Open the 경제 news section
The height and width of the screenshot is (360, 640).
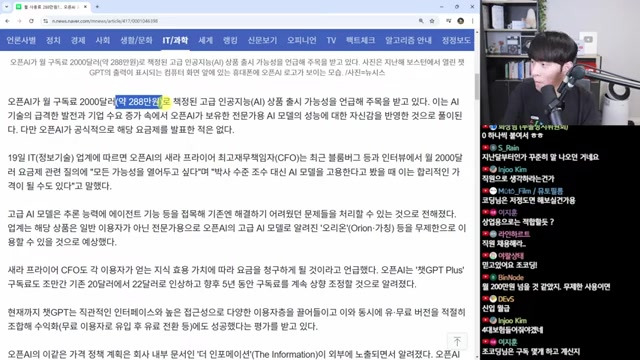click(x=78, y=40)
